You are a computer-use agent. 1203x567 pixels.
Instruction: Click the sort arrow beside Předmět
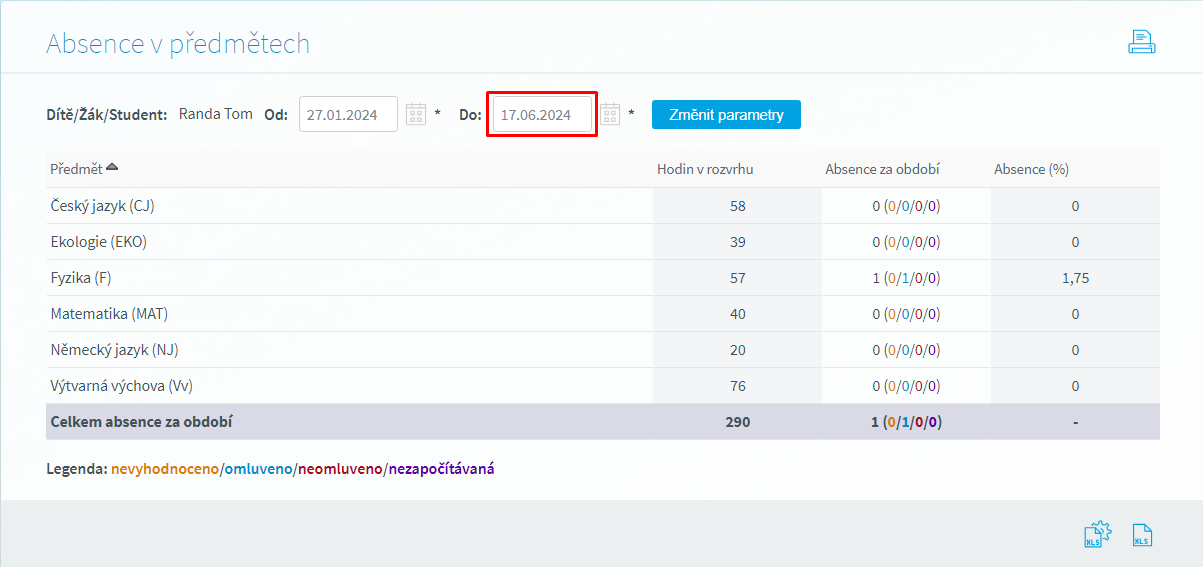click(x=112, y=168)
